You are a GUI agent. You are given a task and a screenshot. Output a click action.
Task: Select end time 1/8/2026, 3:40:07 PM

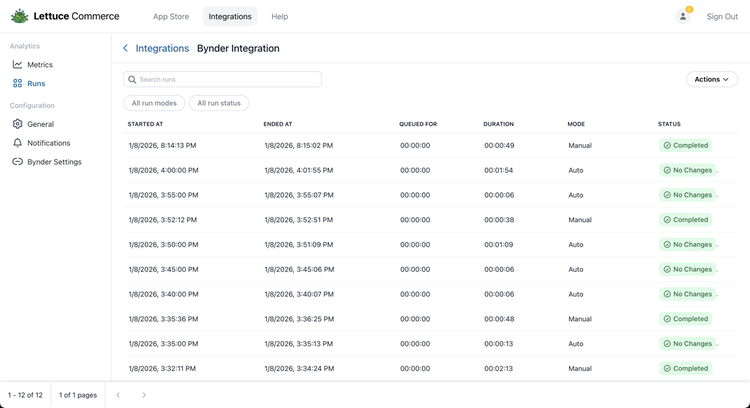coord(299,294)
